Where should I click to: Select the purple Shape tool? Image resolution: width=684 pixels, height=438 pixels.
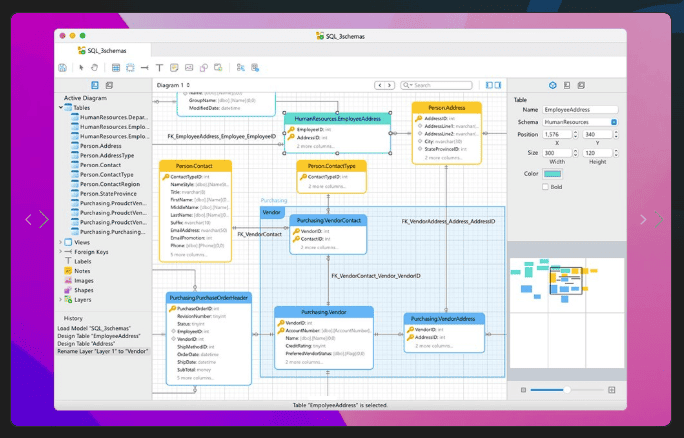coord(203,68)
